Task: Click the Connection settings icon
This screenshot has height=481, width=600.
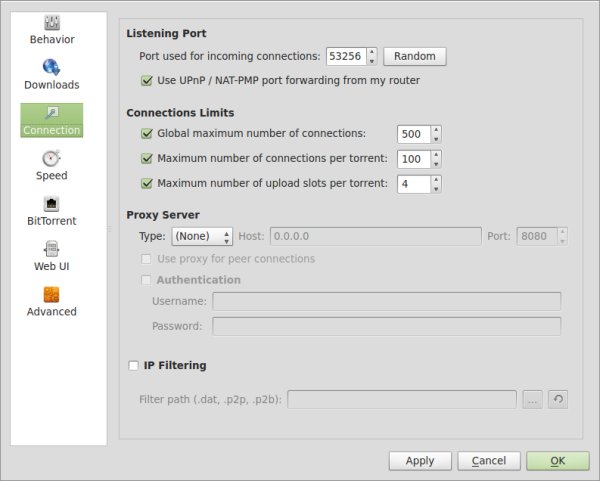Action: point(51,113)
